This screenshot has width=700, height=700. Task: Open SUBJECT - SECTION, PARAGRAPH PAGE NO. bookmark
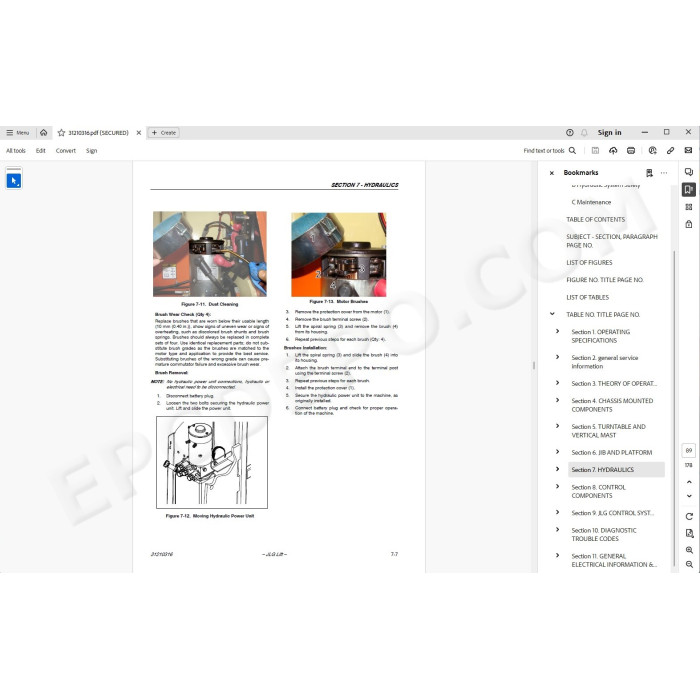pos(612,241)
